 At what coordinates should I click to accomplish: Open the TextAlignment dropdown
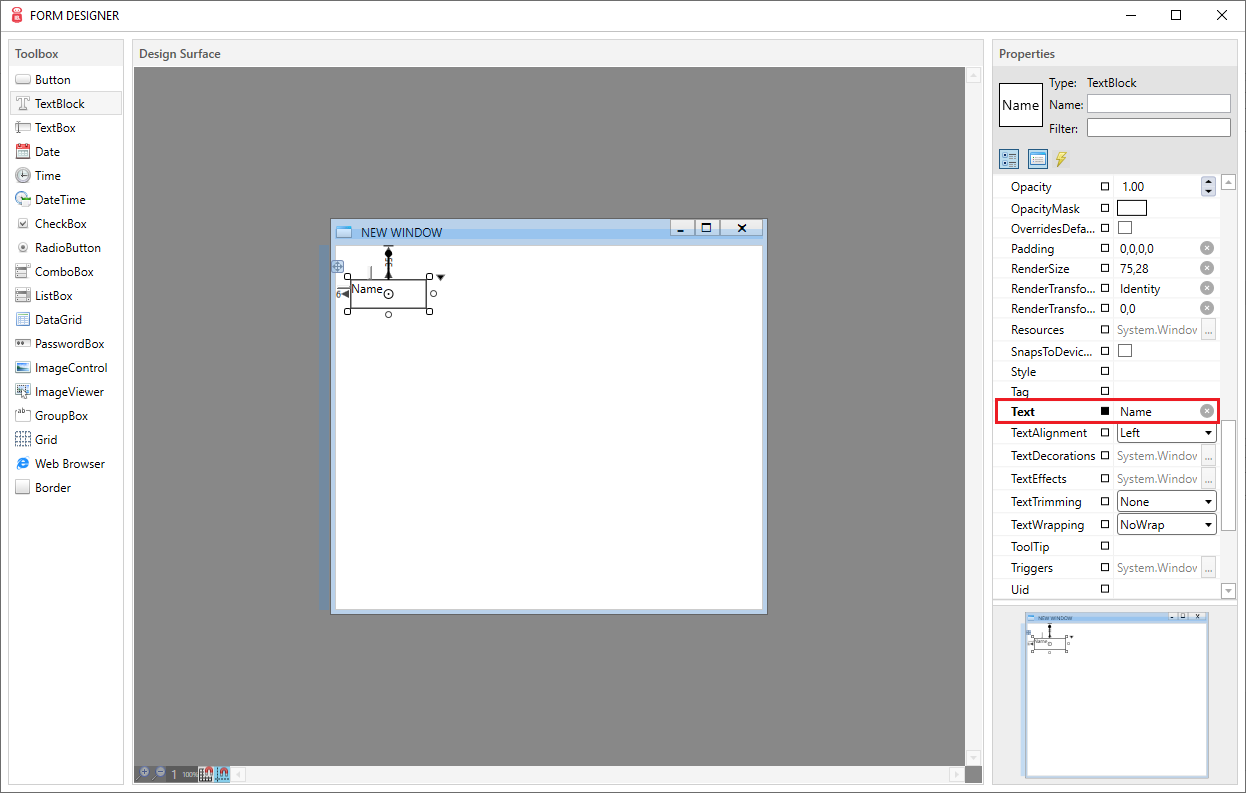pyautogui.click(x=1208, y=432)
